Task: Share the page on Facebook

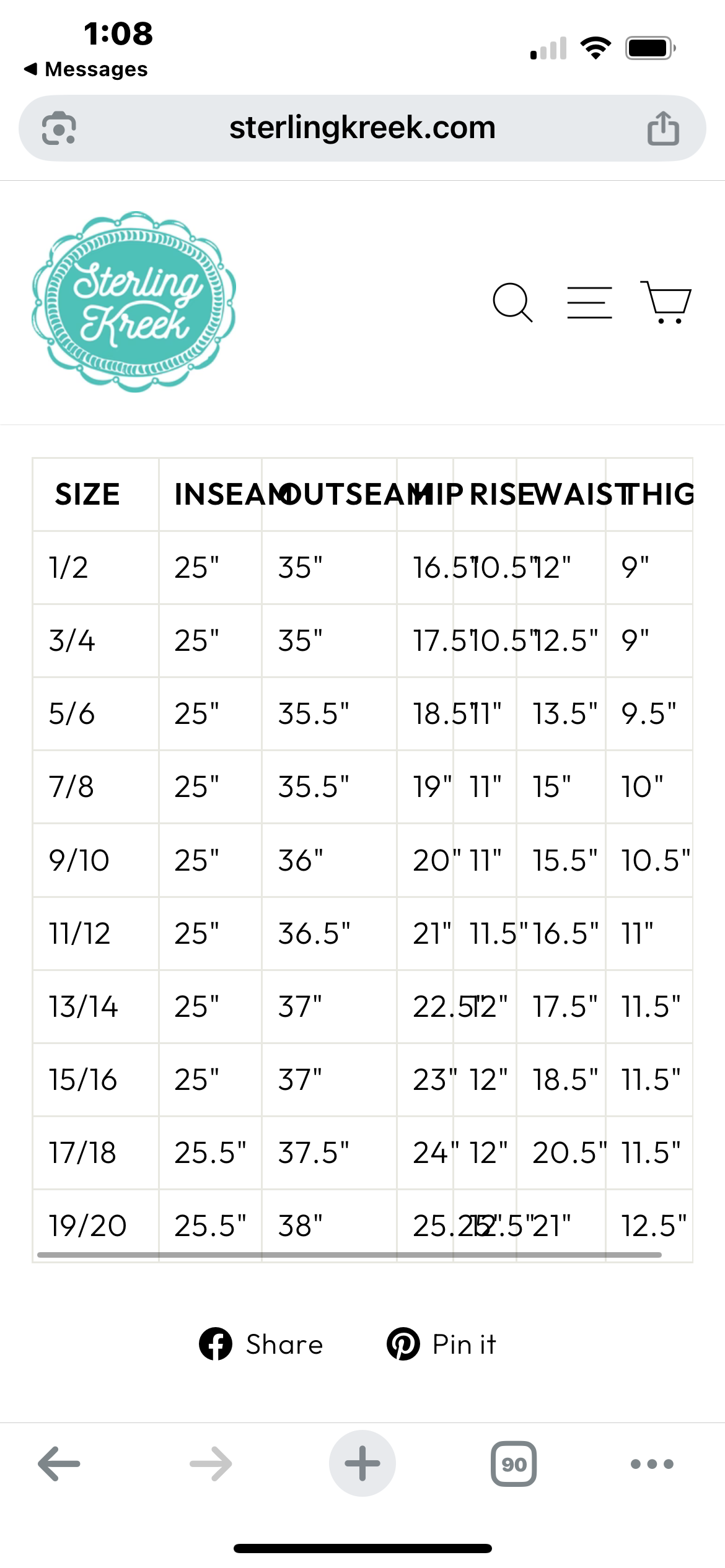Action: point(261,1344)
